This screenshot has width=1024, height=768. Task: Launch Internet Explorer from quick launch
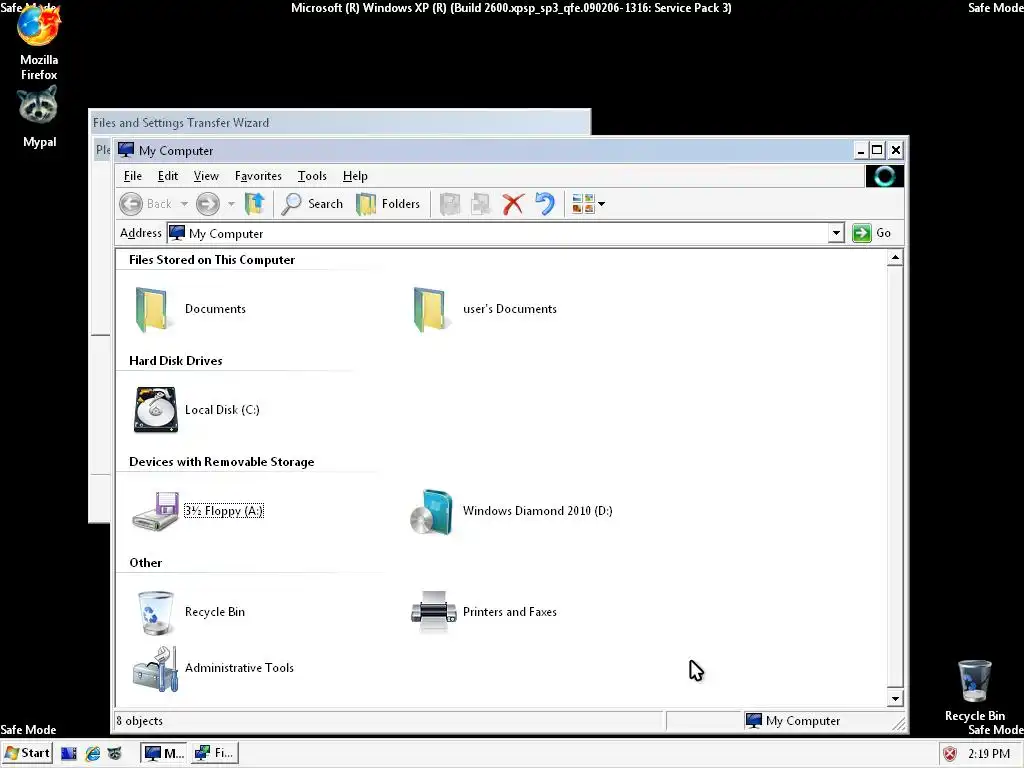coord(92,754)
